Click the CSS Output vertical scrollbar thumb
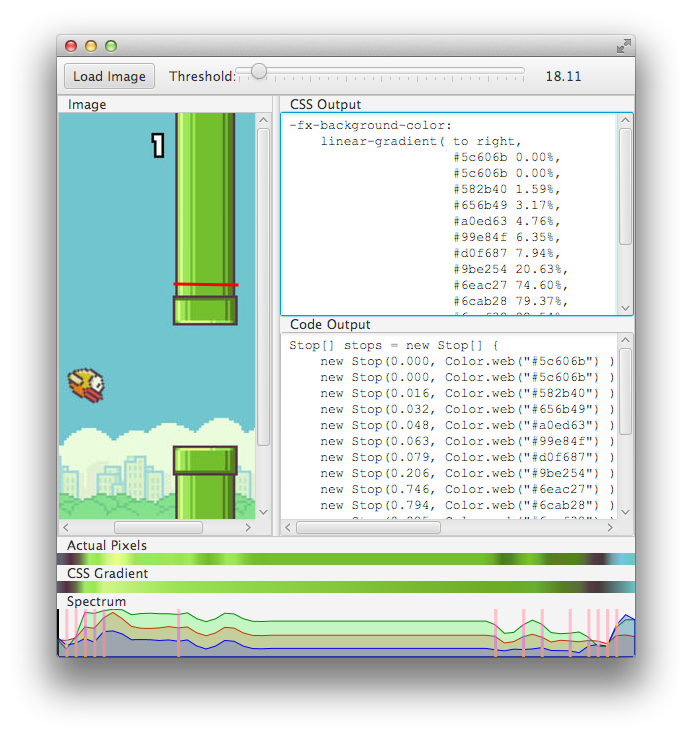 [625, 186]
